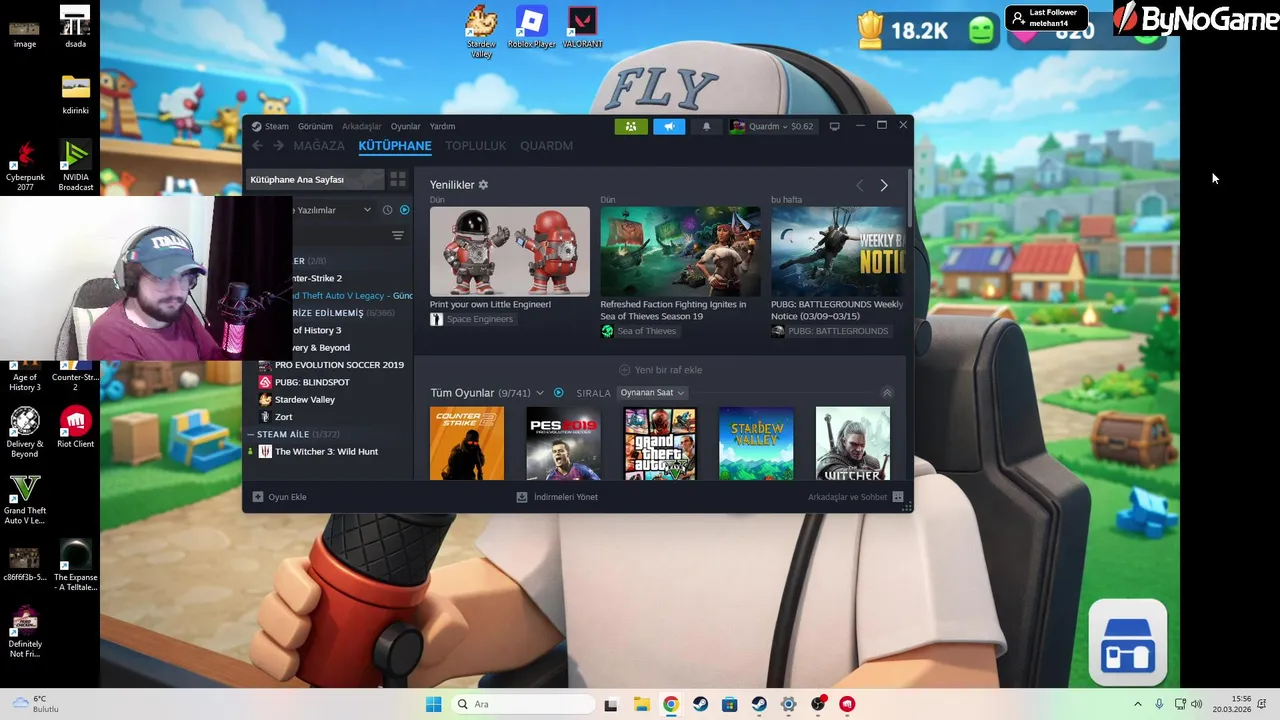Open the Yardım menu
The height and width of the screenshot is (720, 1280).
coord(442,126)
